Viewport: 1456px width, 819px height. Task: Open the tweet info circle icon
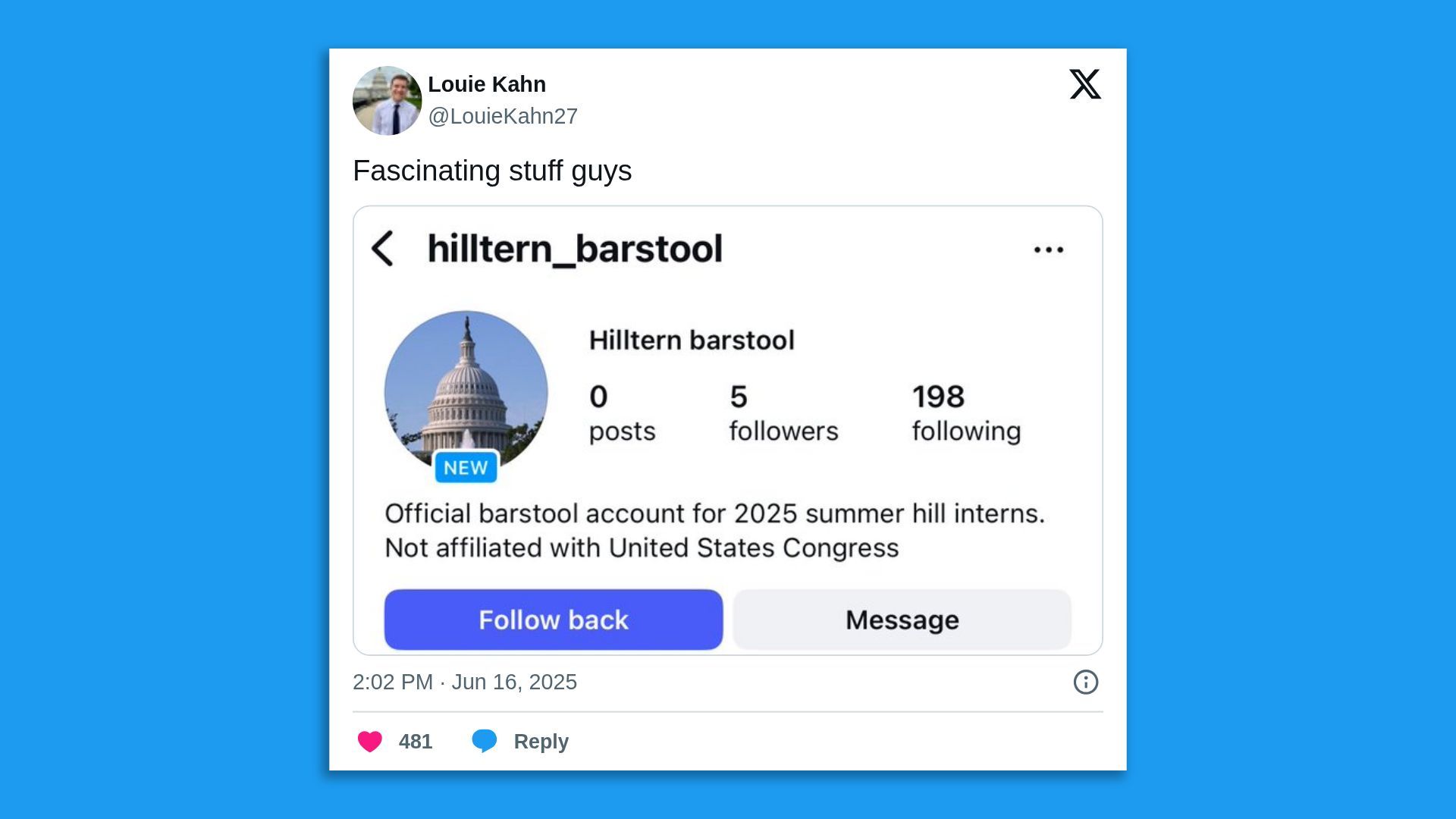[1085, 682]
